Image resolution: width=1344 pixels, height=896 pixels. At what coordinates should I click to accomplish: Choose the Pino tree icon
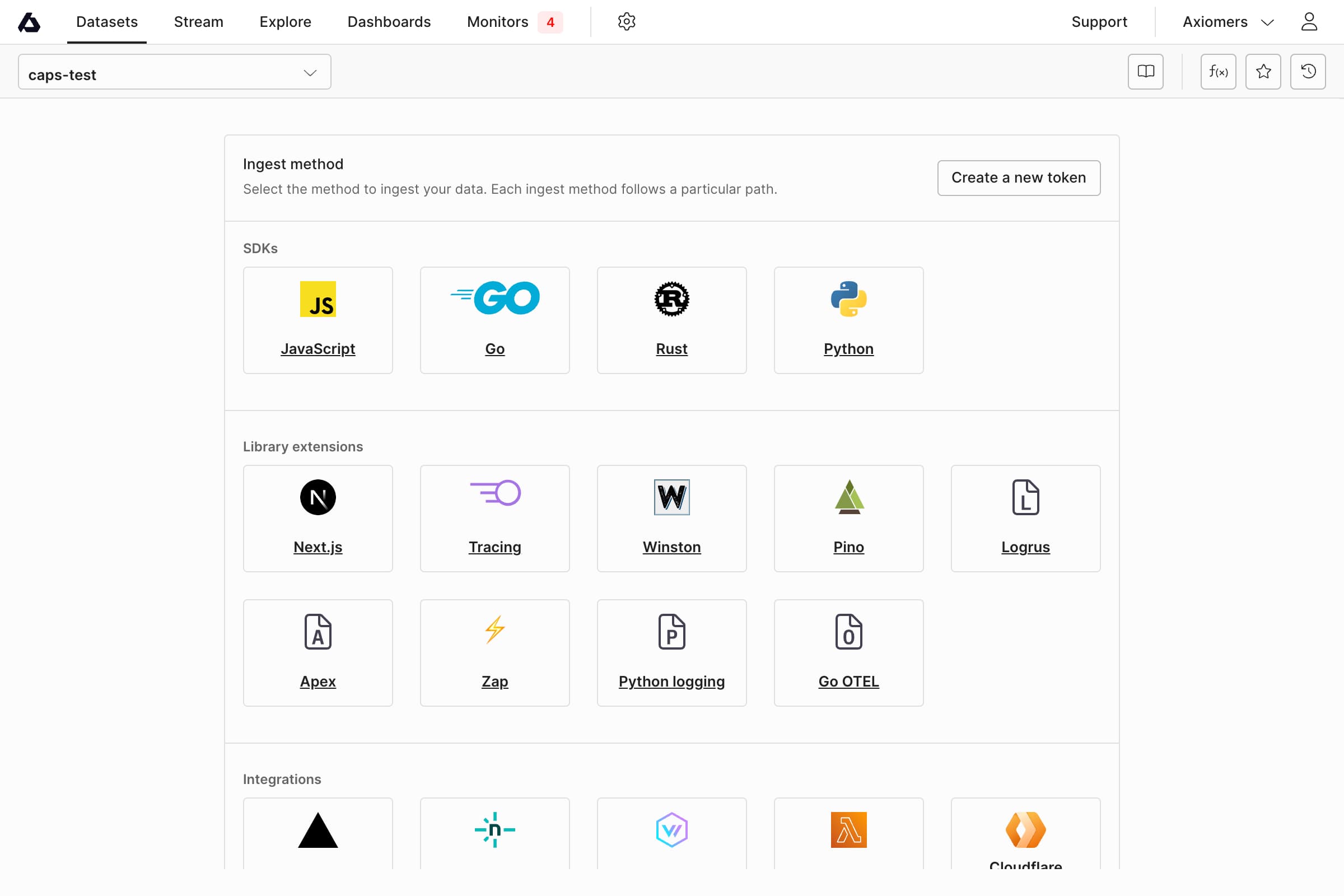(848, 497)
